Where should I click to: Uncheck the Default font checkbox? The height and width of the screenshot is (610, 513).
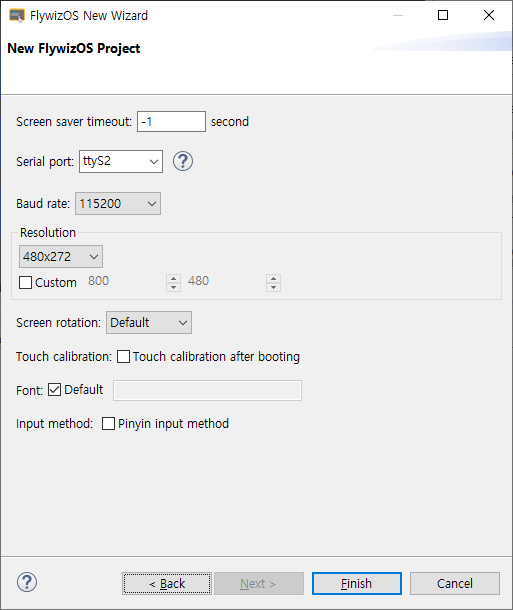[x=54, y=389]
